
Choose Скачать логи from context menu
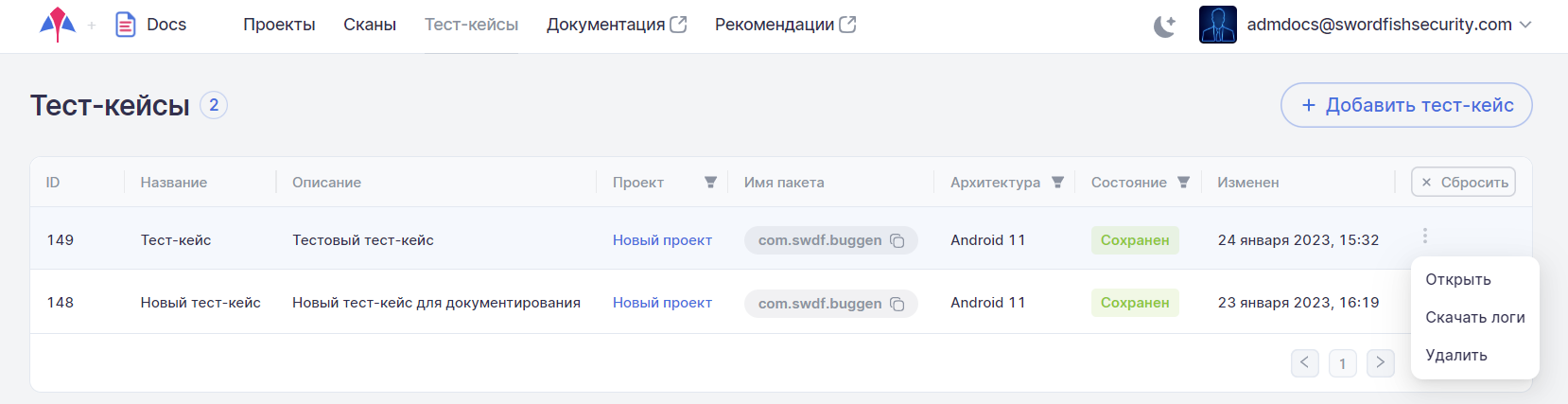point(1474,318)
